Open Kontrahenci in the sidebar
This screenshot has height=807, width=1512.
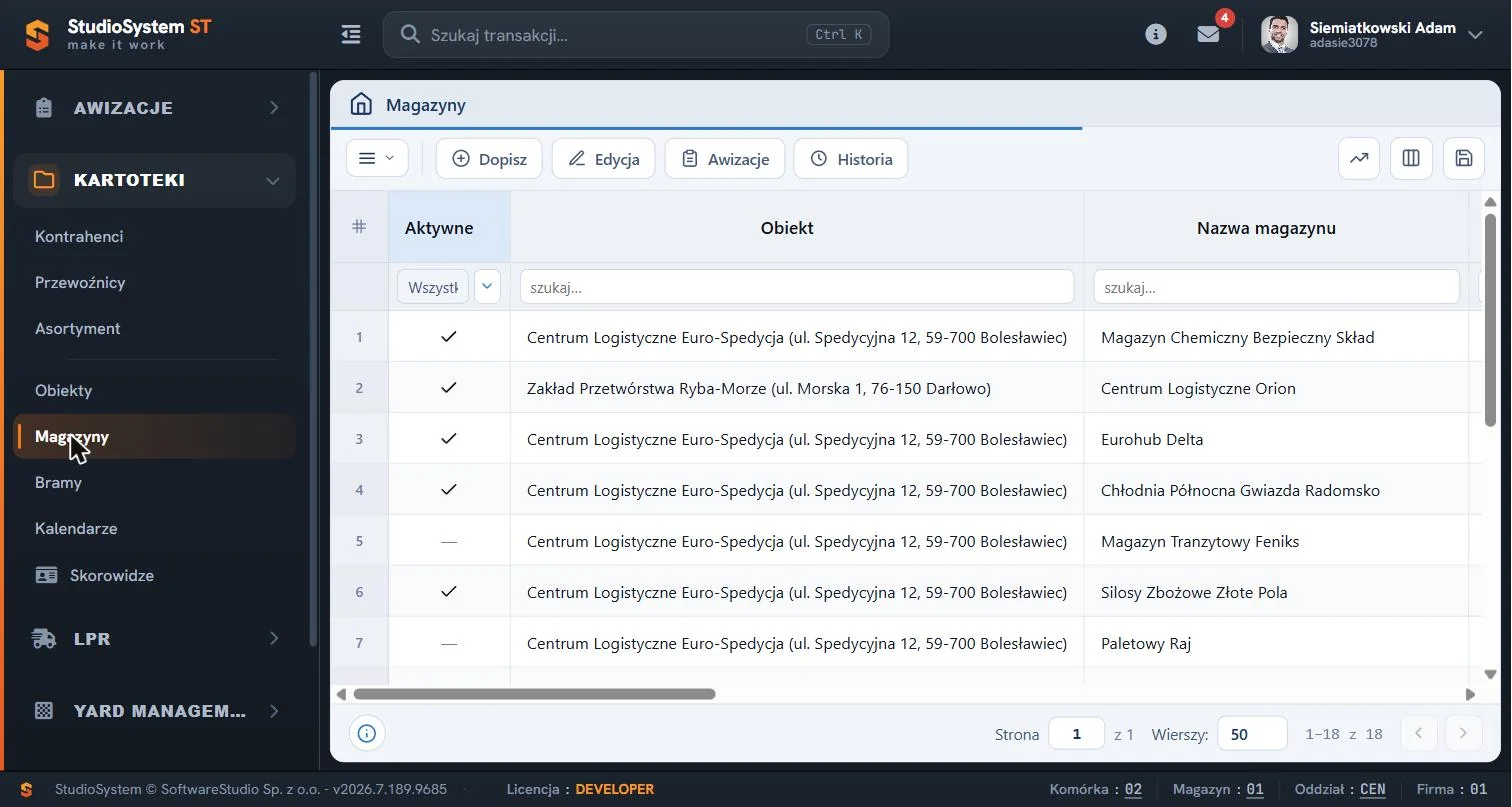(79, 236)
